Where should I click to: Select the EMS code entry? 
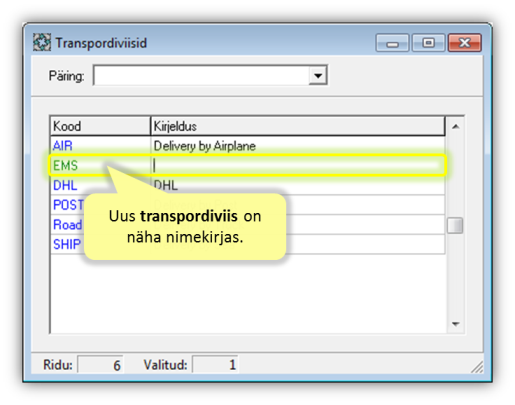(65, 165)
